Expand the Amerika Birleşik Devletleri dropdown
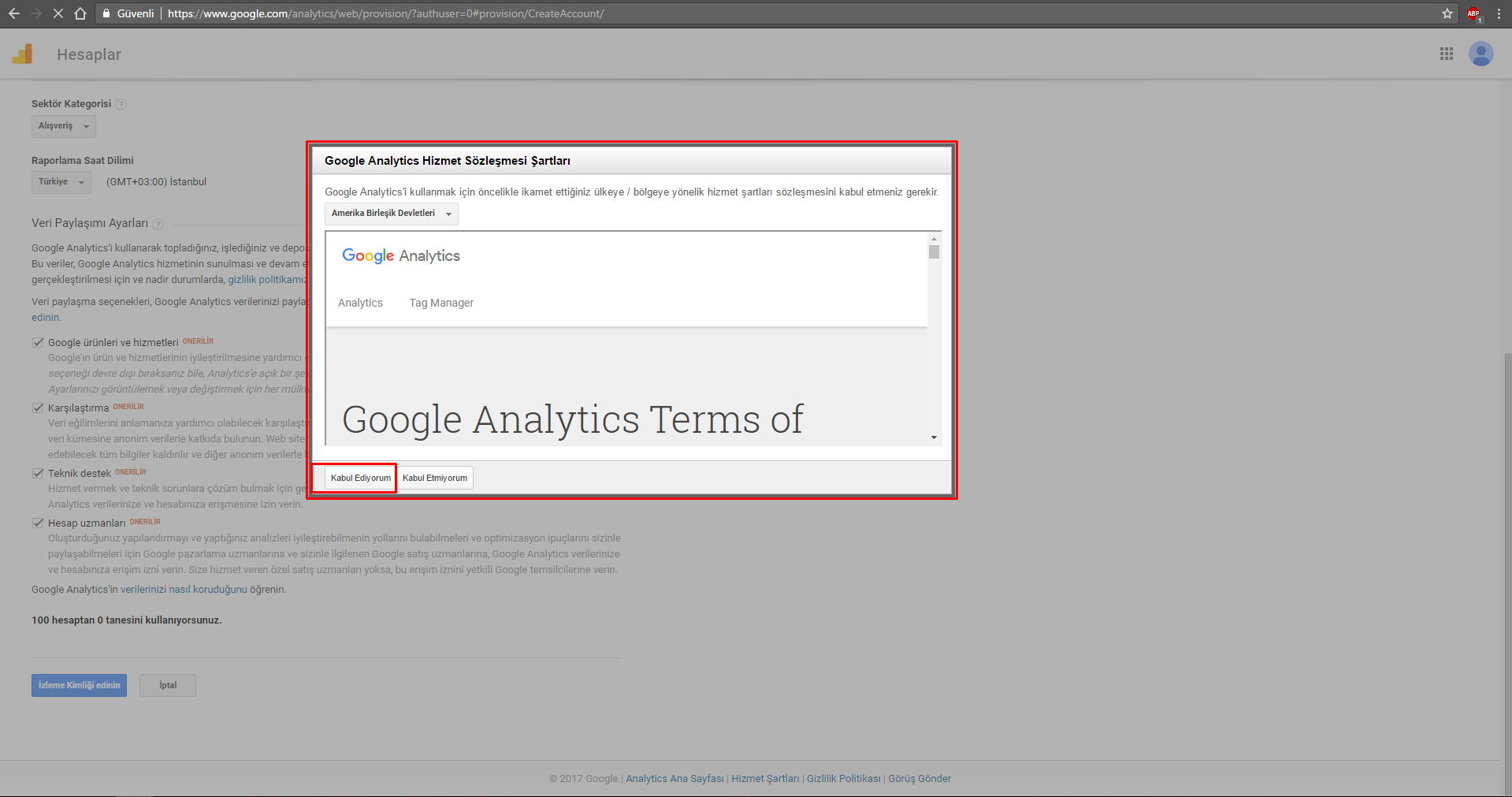Viewport: 1512px width, 797px height. tap(391, 214)
